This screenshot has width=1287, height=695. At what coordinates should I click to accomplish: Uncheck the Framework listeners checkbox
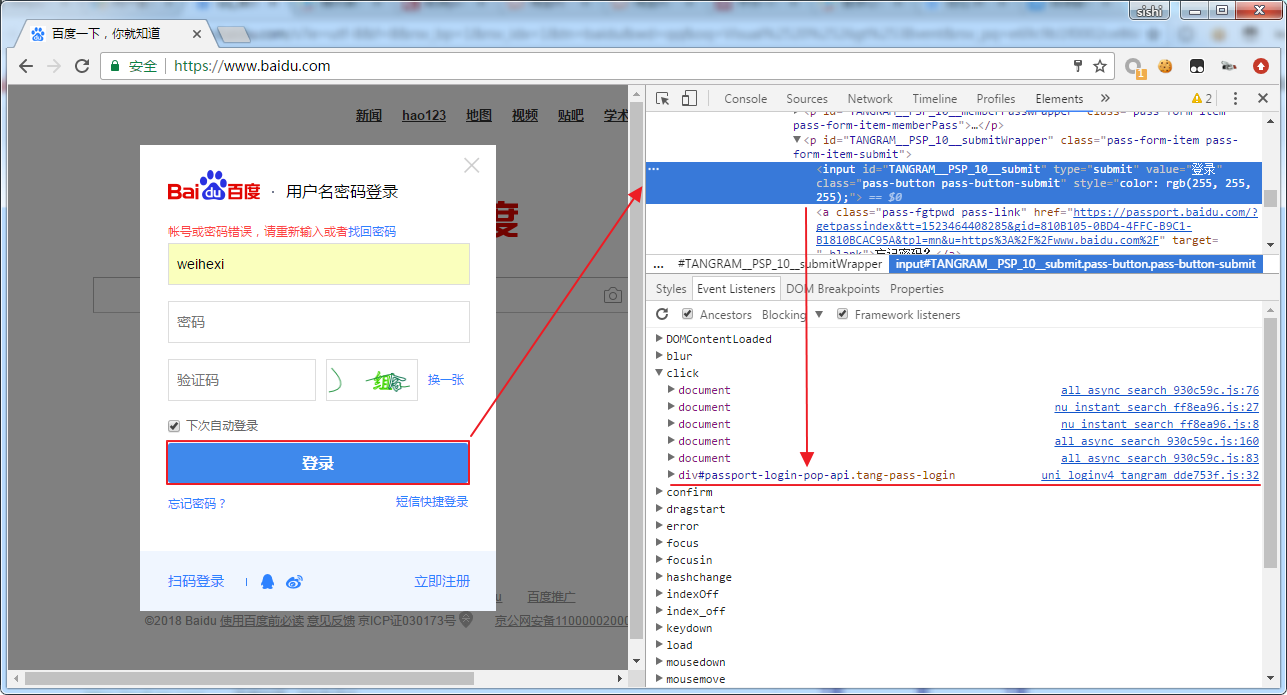click(x=842, y=314)
